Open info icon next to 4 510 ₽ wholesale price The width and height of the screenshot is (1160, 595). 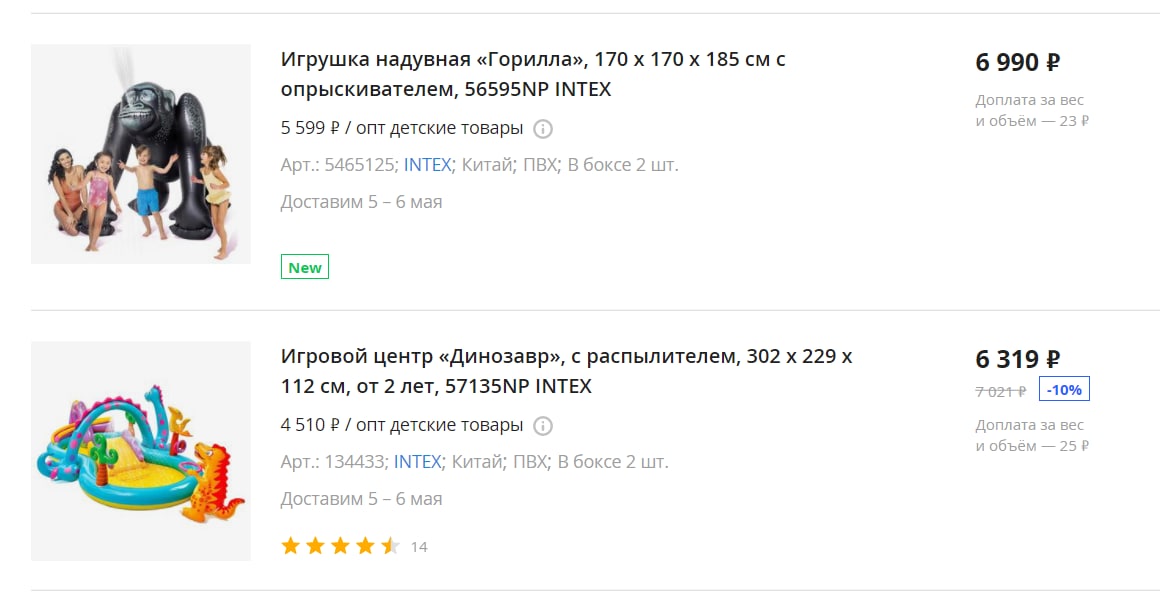pos(543,426)
